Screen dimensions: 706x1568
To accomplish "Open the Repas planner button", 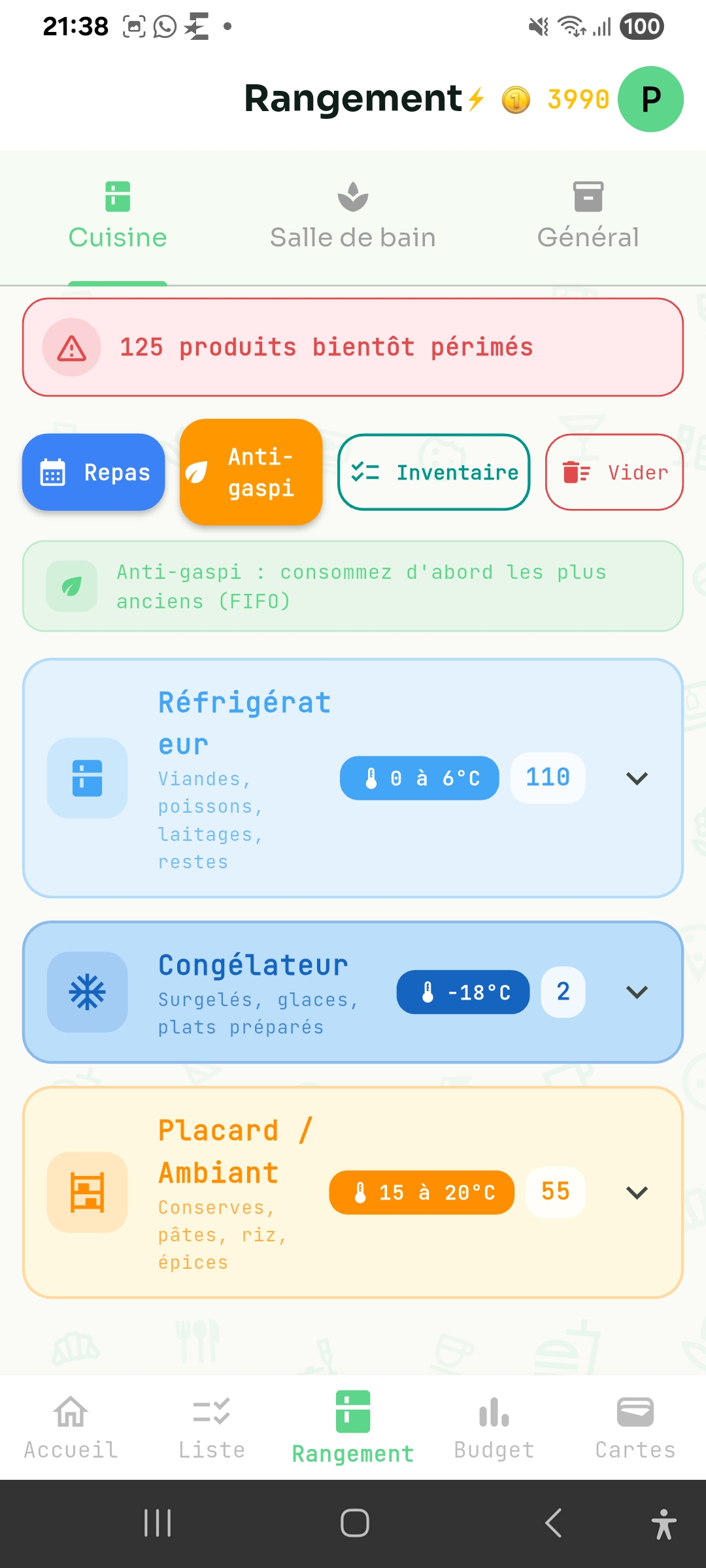I will click(93, 472).
